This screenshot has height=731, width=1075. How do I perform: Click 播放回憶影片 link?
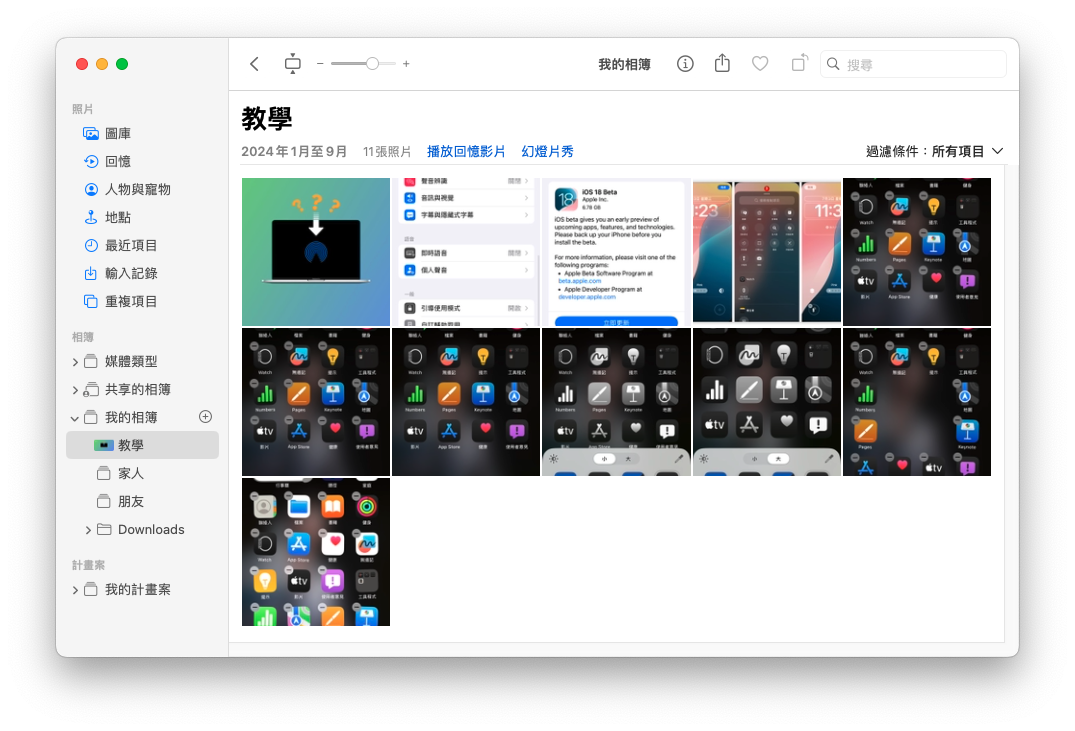tap(466, 152)
